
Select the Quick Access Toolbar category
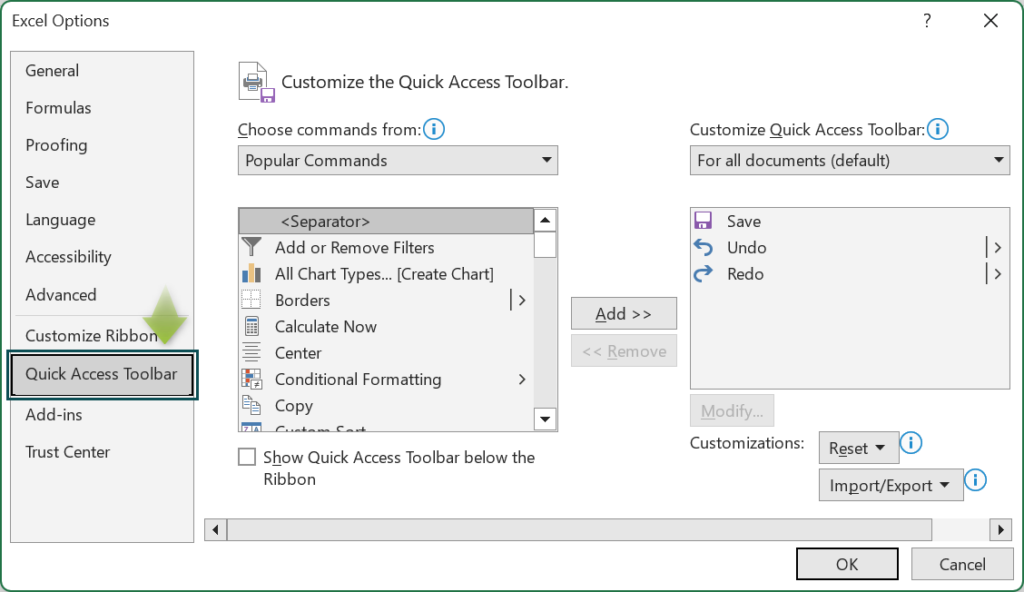(102, 374)
